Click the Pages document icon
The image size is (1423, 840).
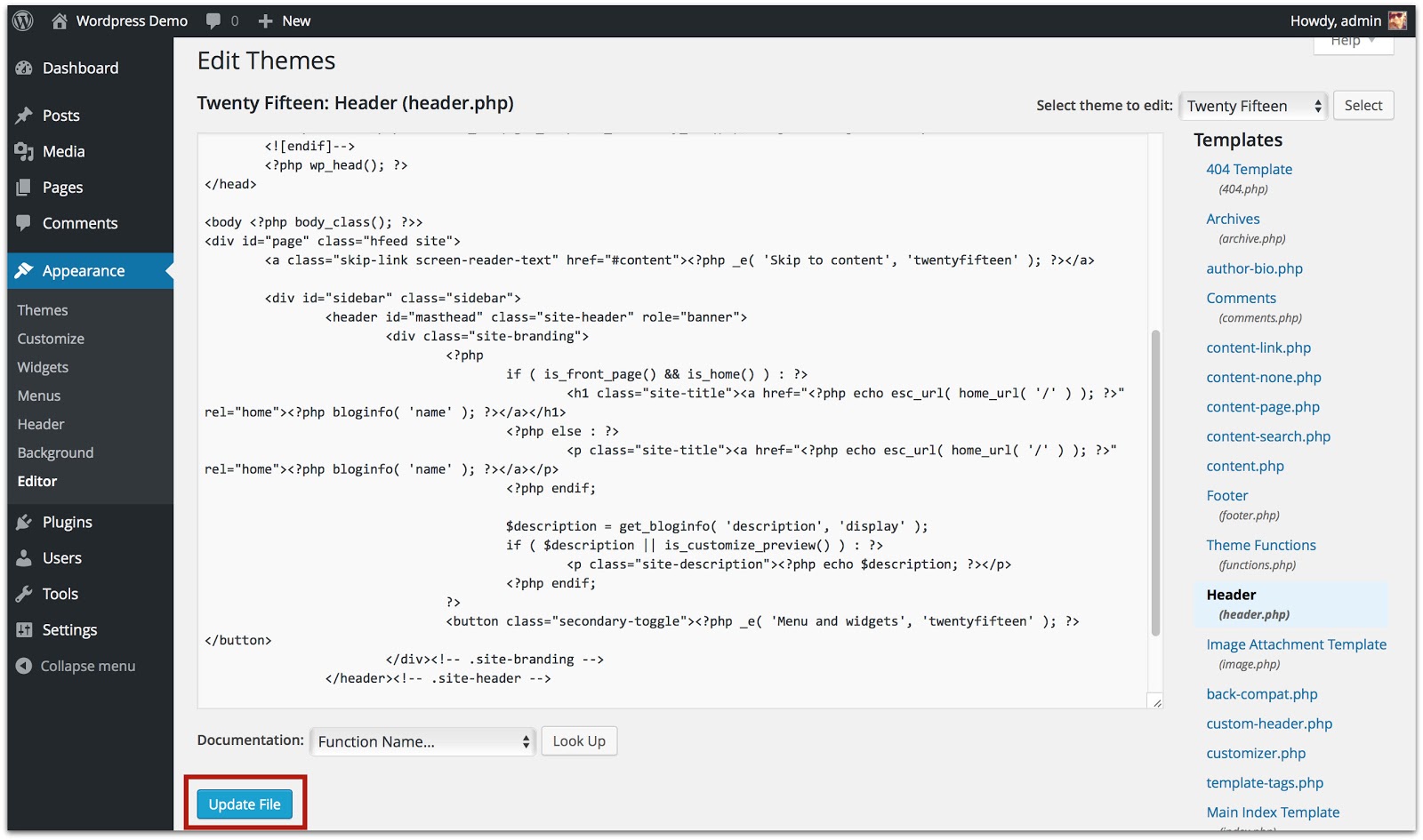point(24,187)
